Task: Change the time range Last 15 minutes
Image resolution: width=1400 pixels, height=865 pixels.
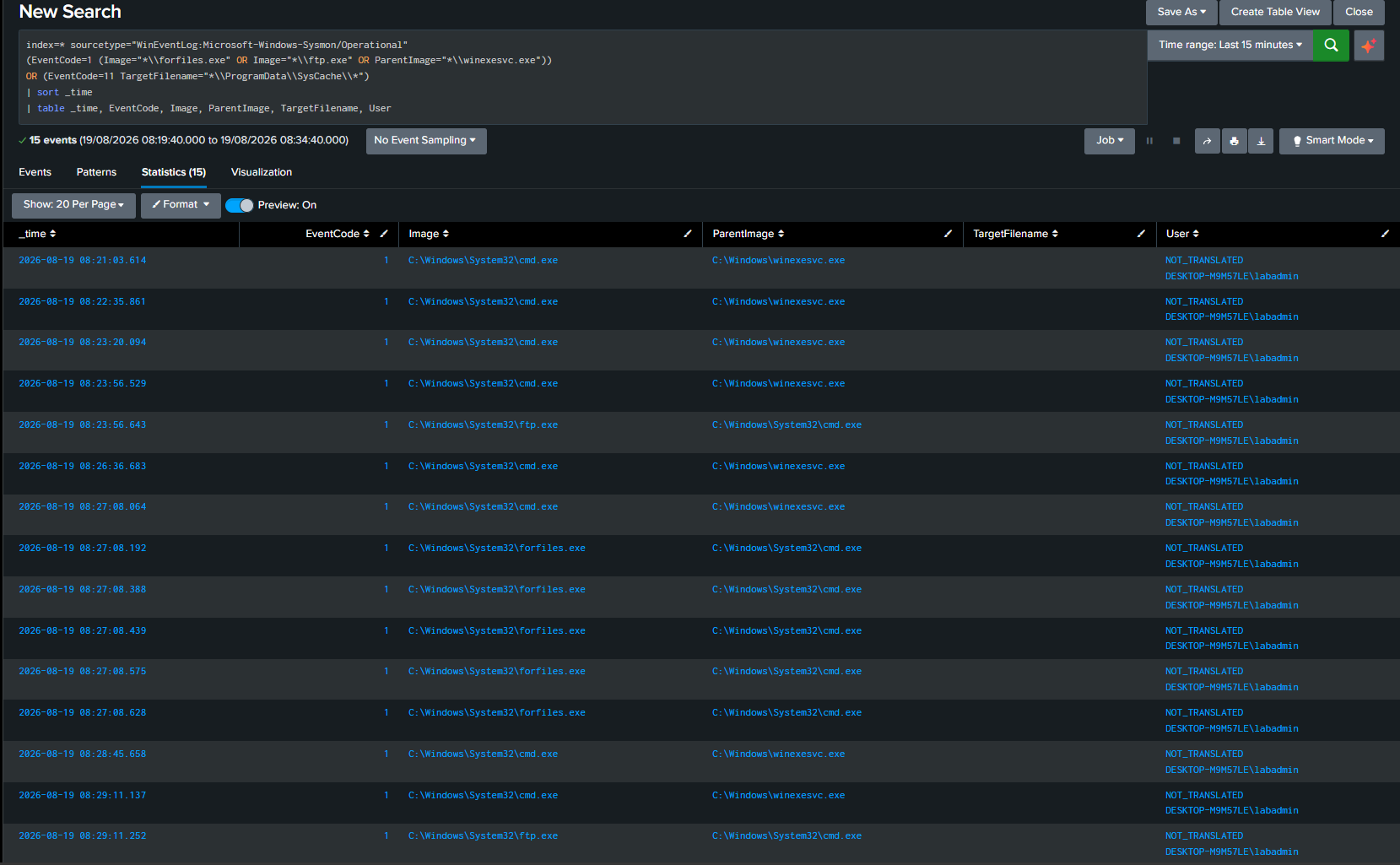Action: [1230, 45]
